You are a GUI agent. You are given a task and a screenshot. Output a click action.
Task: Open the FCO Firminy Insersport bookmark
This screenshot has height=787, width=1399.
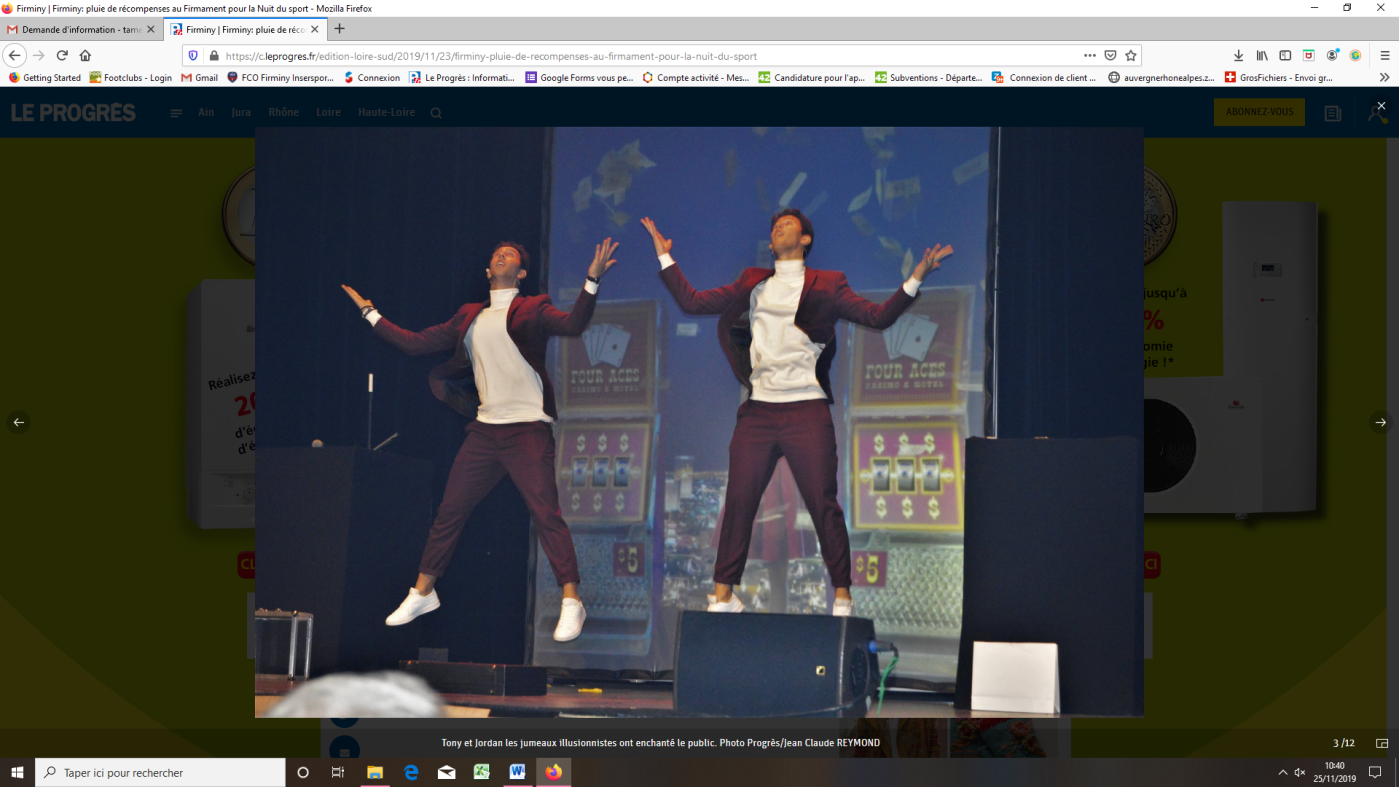pyautogui.click(x=280, y=77)
